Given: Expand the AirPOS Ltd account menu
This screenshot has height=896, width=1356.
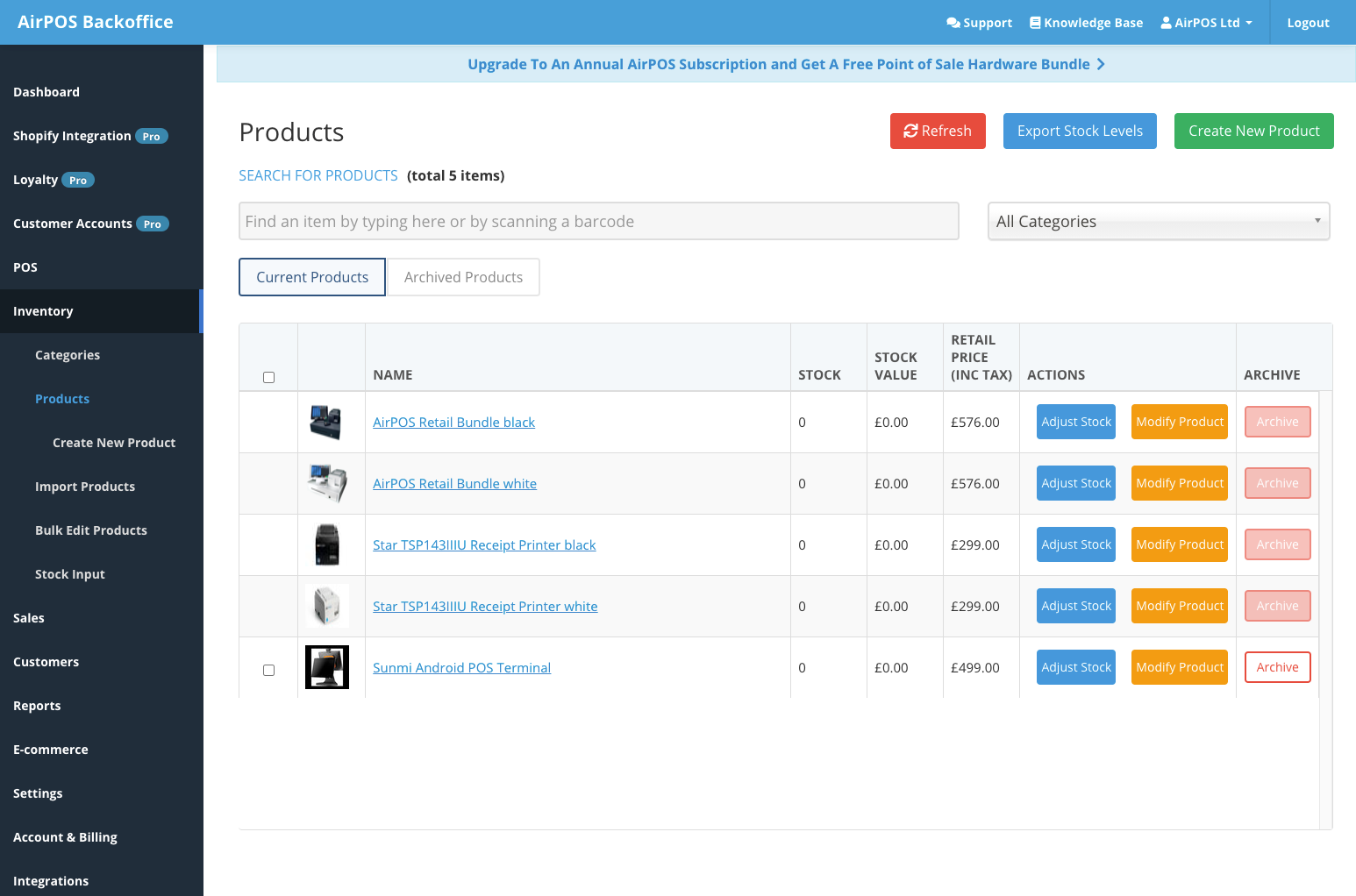Looking at the screenshot, I should pyautogui.click(x=1207, y=23).
